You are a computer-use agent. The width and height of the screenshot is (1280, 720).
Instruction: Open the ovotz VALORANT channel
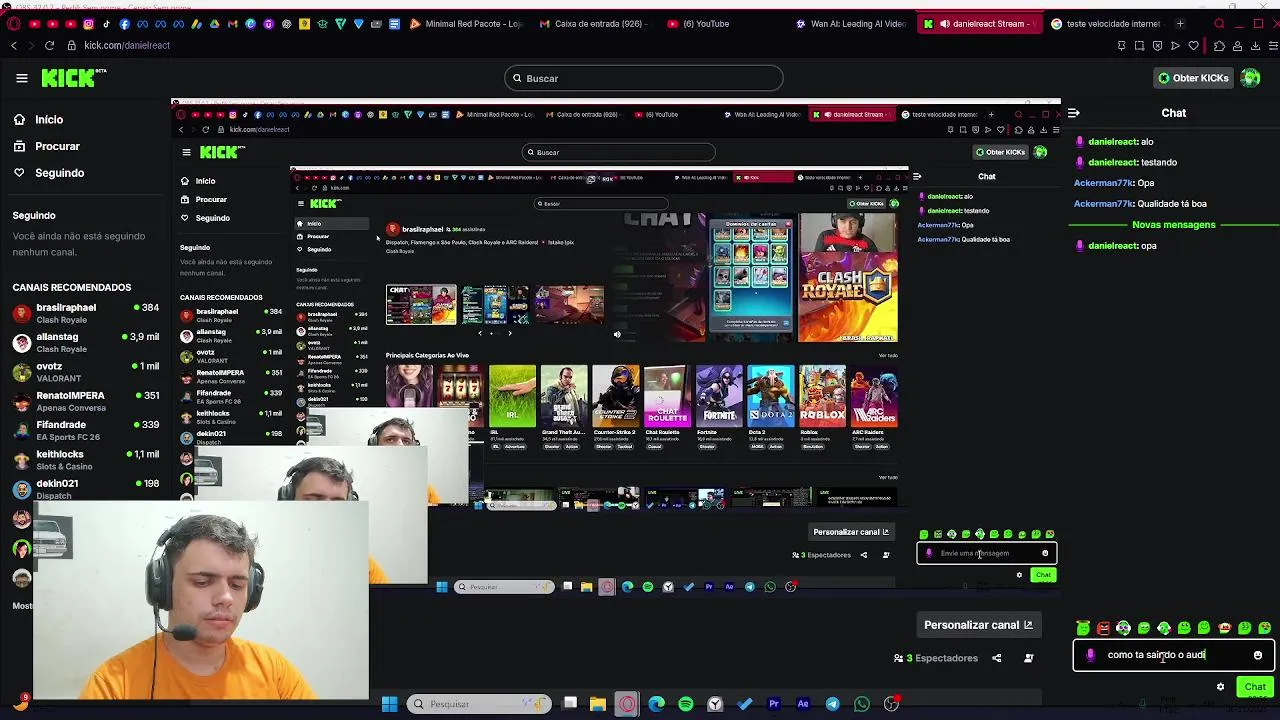tap(85, 372)
